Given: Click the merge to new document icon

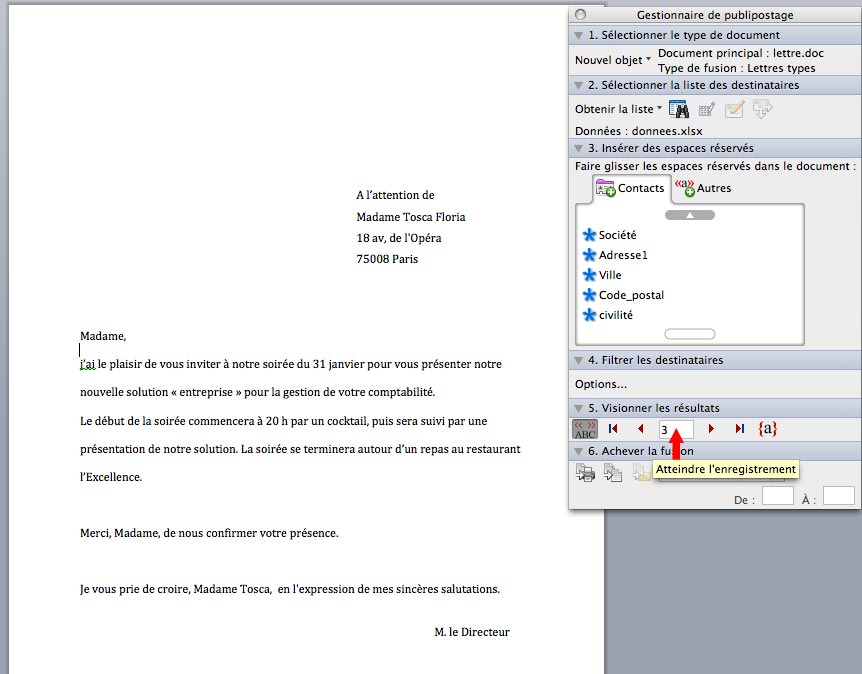Looking at the screenshot, I should (x=613, y=471).
